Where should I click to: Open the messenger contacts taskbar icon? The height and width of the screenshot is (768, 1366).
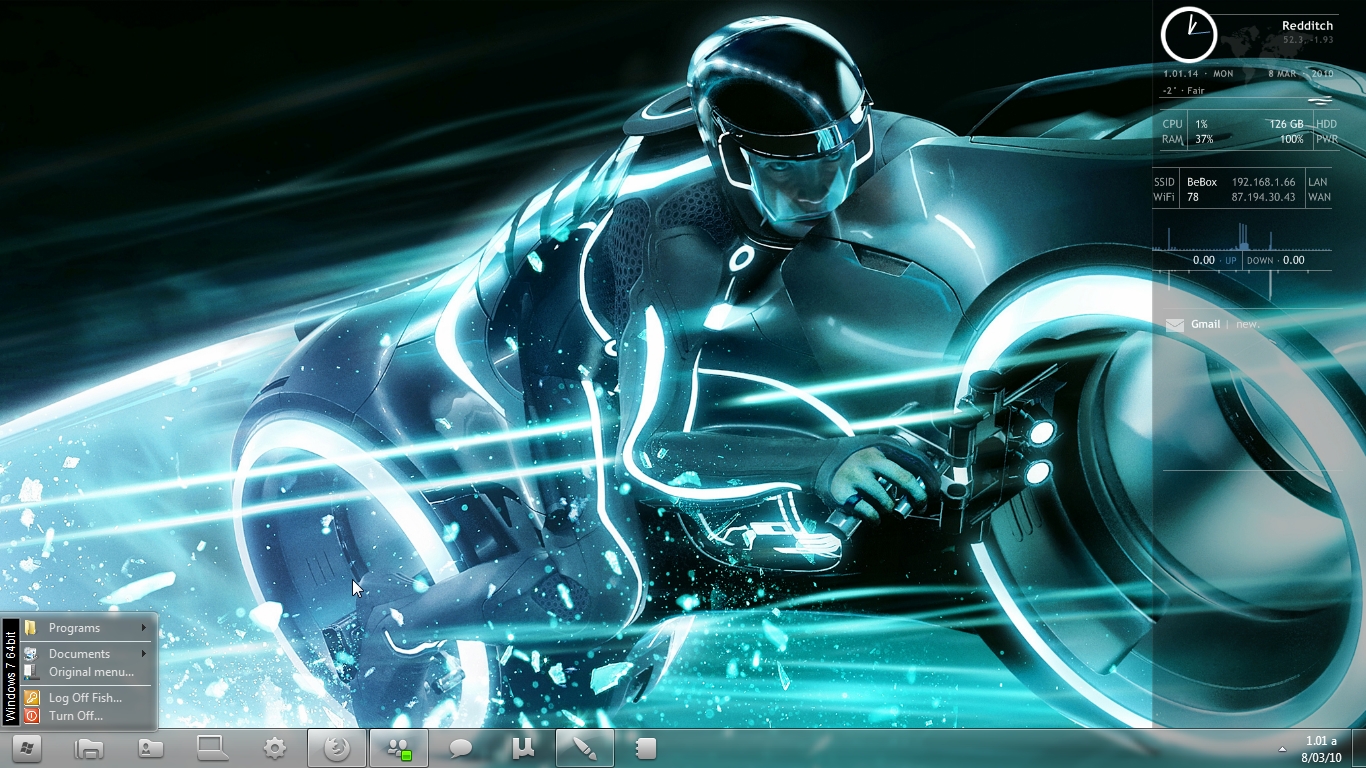pos(399,748)
